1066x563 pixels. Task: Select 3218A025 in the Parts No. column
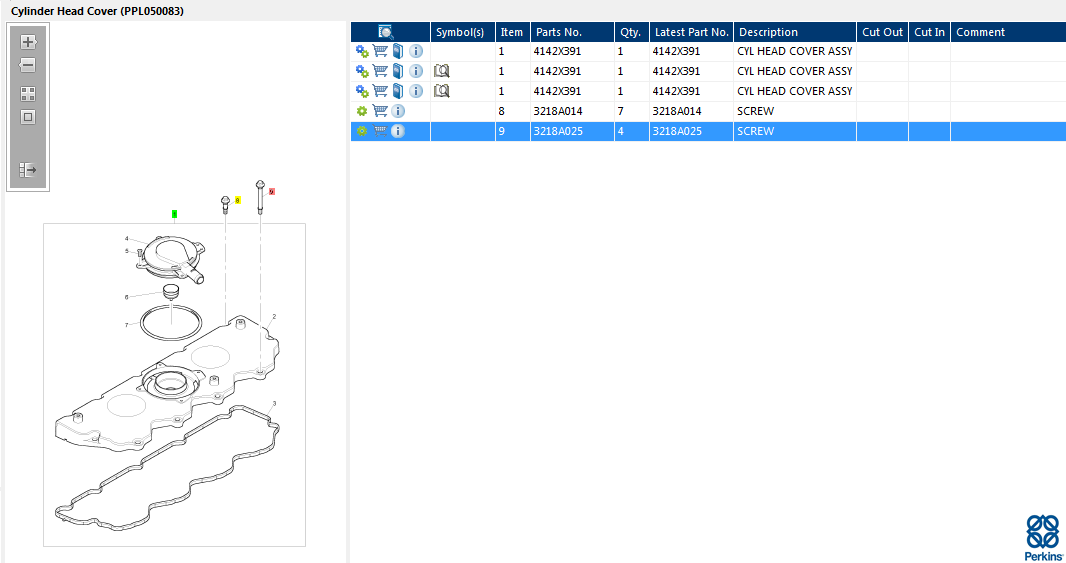coord(557,131)
